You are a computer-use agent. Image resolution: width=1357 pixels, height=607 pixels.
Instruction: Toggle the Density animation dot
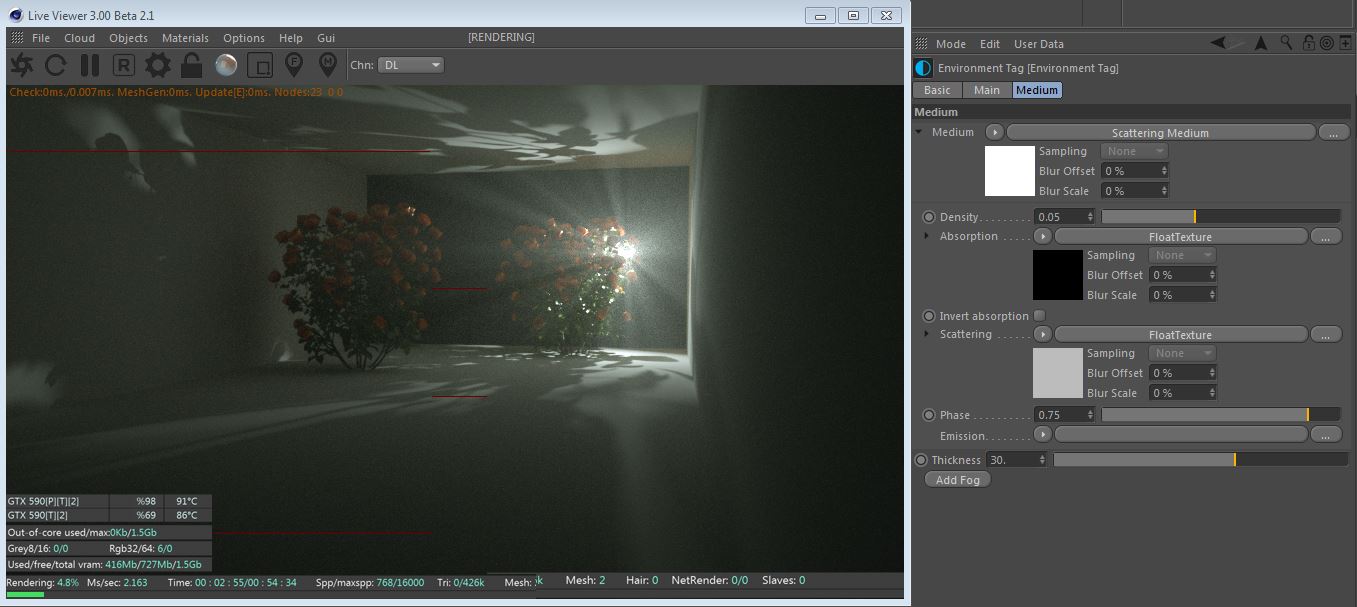929,217
